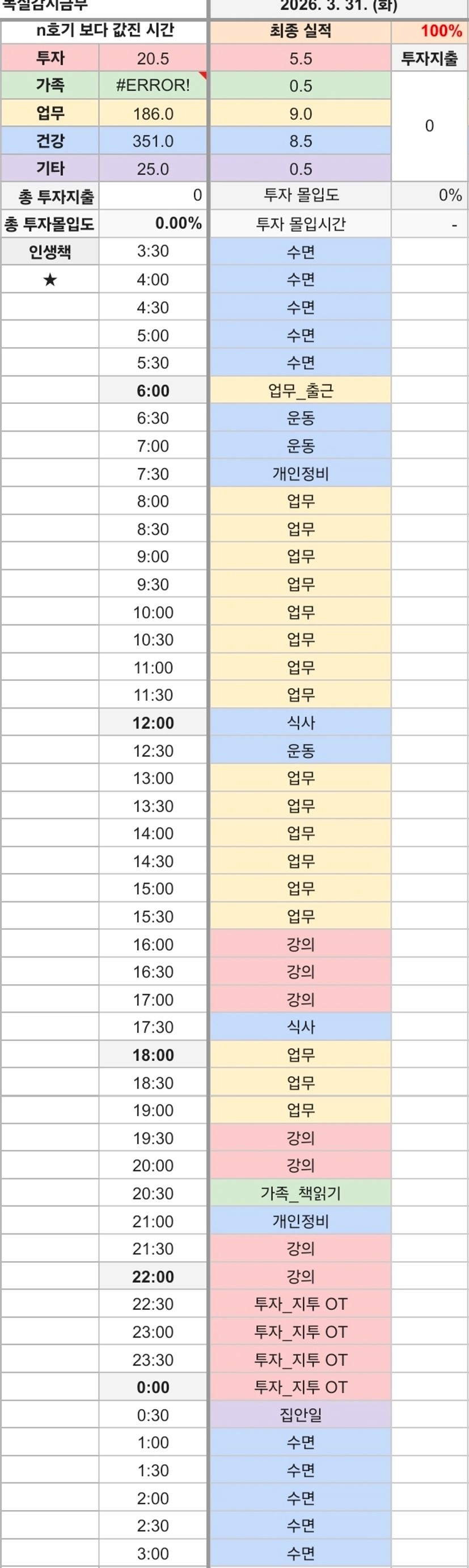The width and height of the screenshot is (469, 1568).
Task: Select the 건강 total value 351.0
Action: pos(153,141)
